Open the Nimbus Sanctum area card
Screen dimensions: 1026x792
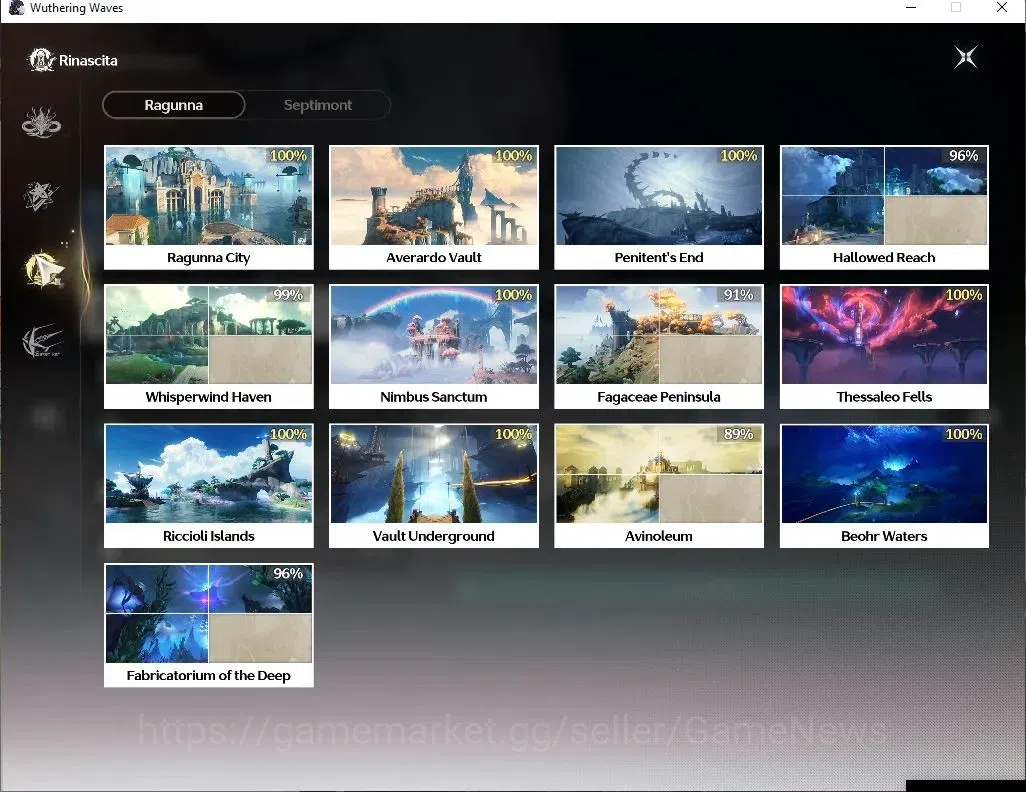click(x=434, y=346)
